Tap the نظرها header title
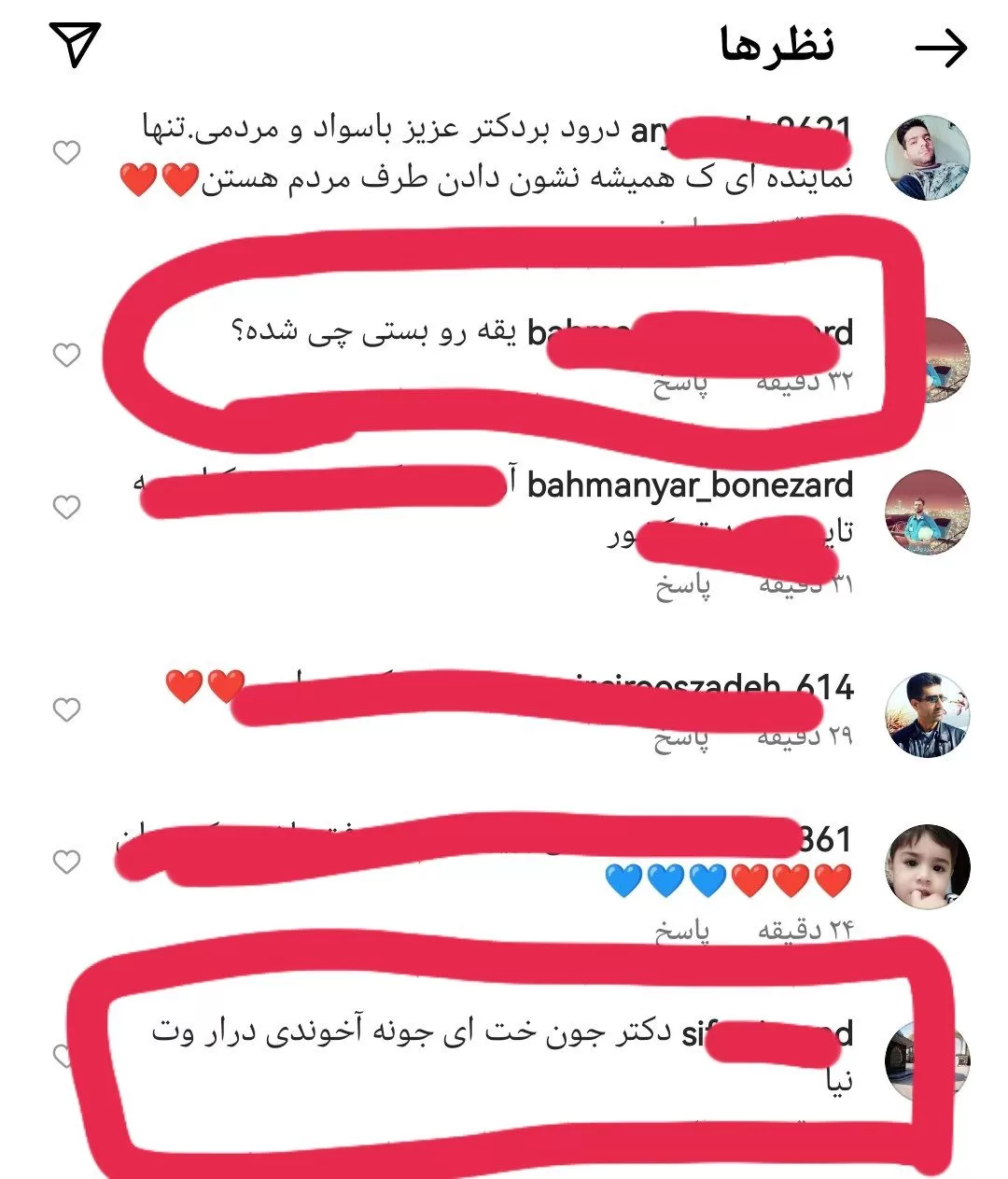The image size is (1008, 1179). tap(777, 46)
